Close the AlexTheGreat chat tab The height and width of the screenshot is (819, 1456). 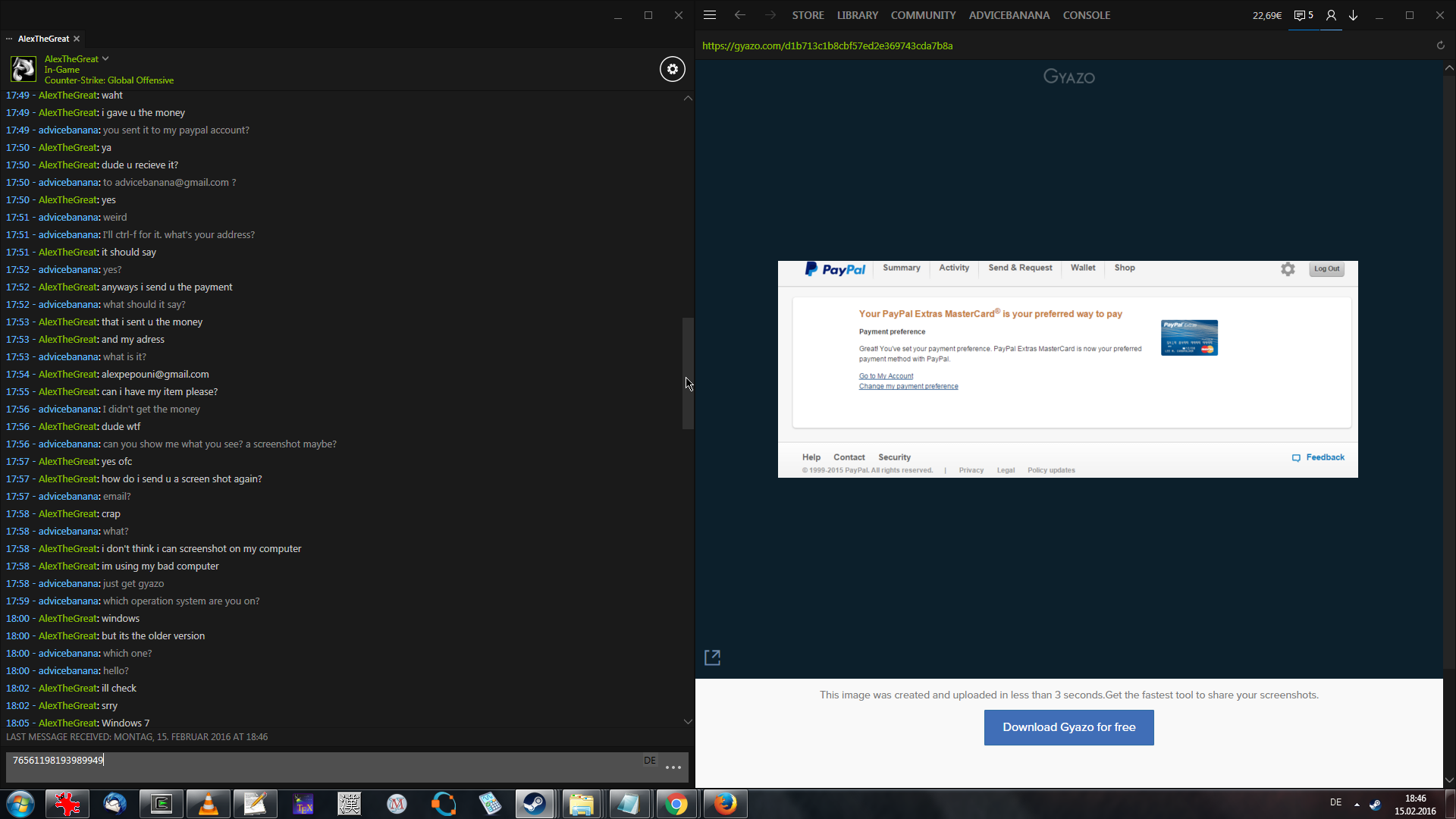[x=77, y=39]
